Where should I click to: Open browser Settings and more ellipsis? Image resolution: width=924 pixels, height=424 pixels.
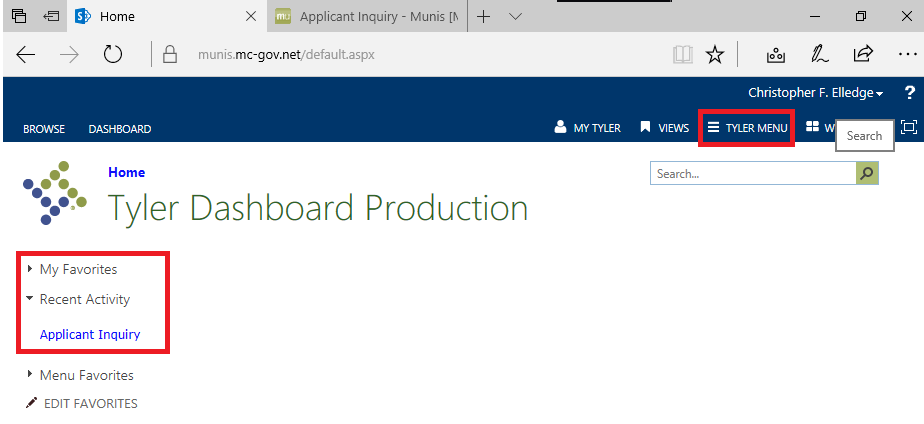[907, 54]
